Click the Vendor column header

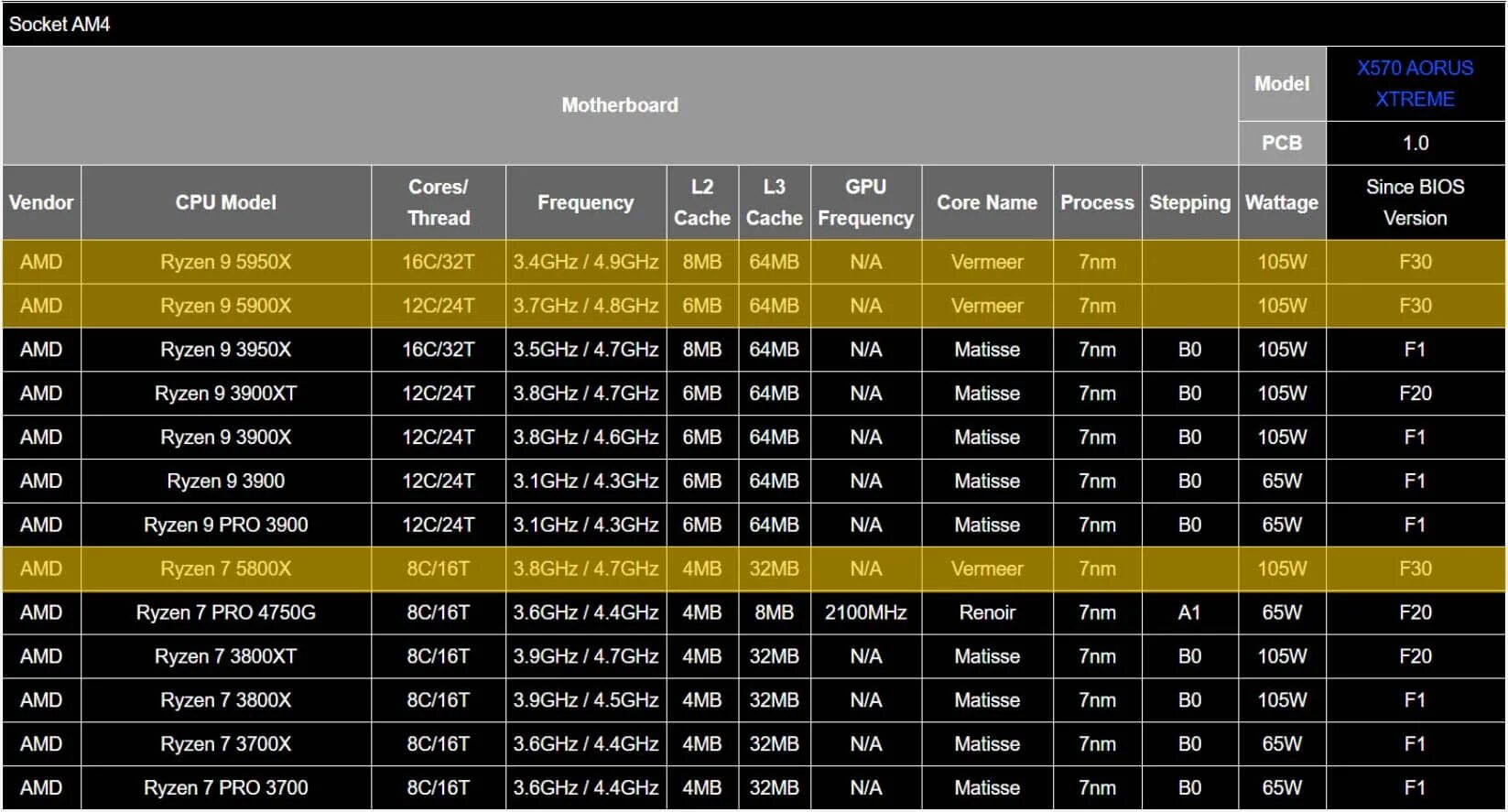tap(41, 202)
